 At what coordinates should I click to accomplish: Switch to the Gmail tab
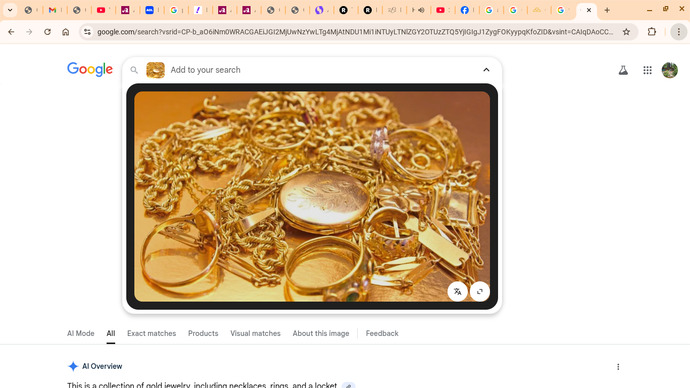52,10
